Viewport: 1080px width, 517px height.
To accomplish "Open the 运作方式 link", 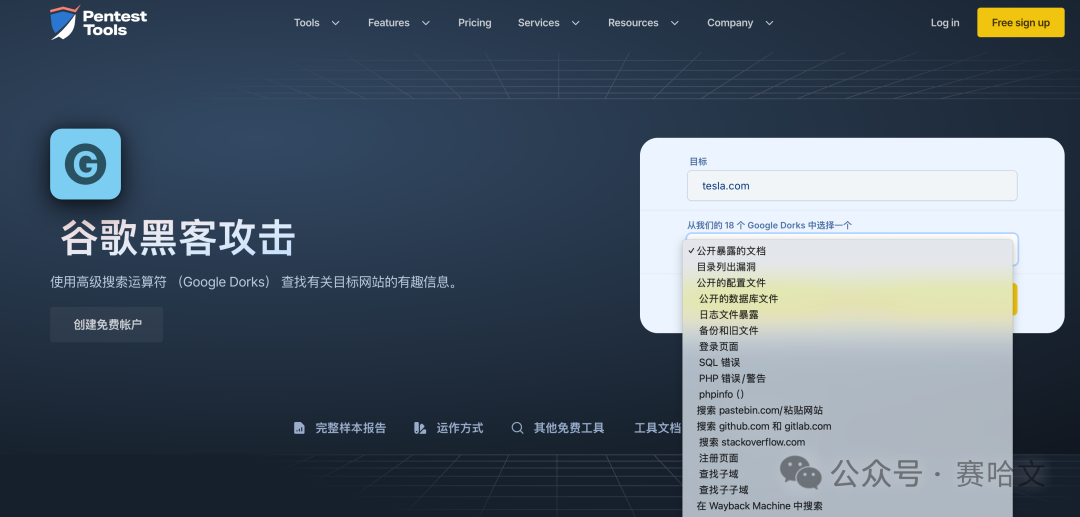I will [459, 428].
